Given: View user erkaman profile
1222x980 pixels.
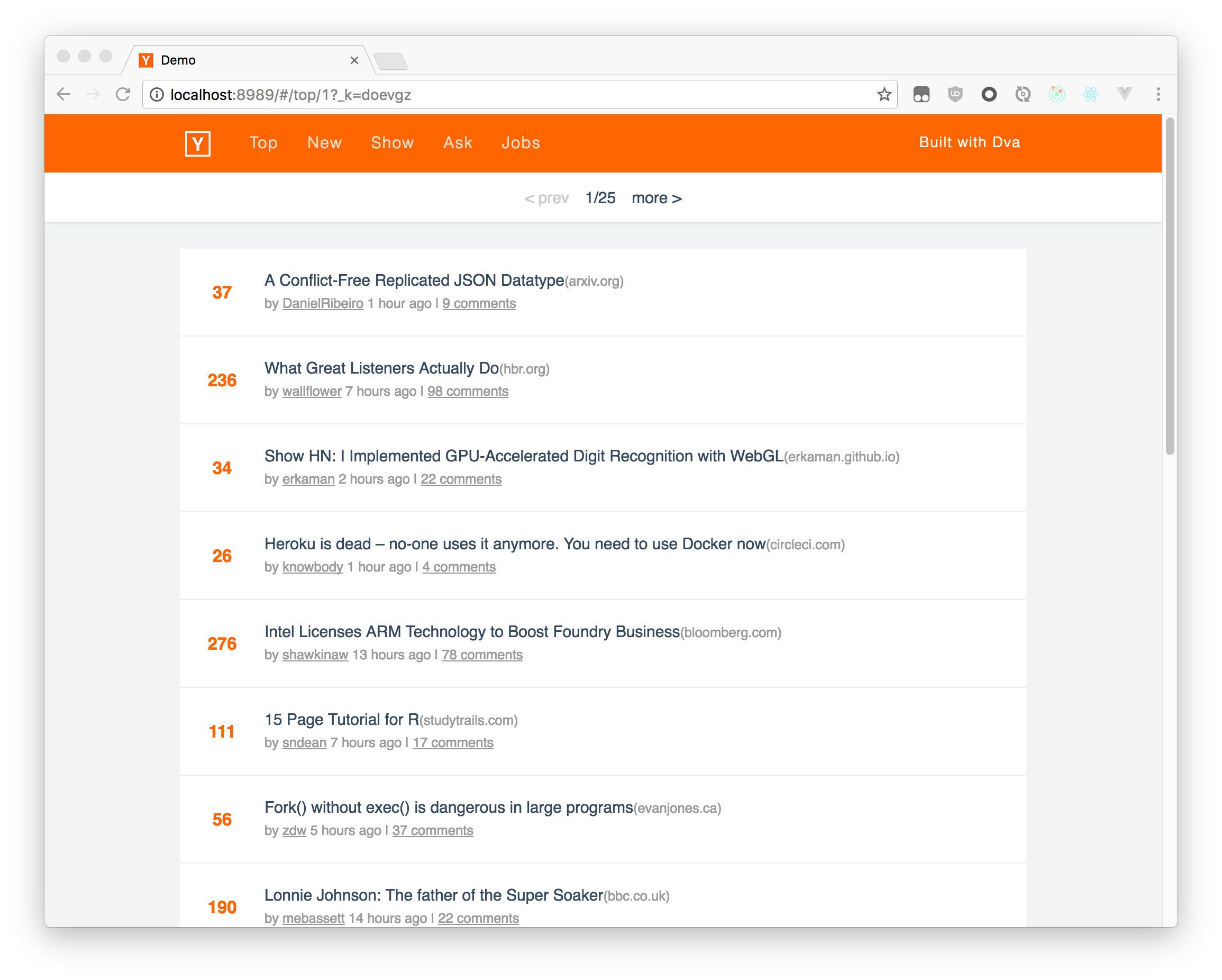Looking at the screenshot, I should click(x=308, y=479).
